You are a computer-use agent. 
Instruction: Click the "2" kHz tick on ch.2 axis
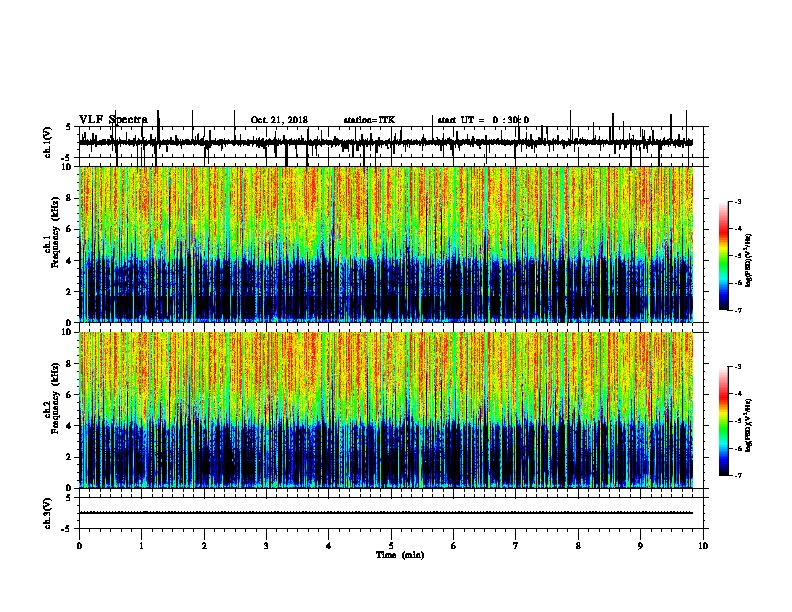(70, 457)
